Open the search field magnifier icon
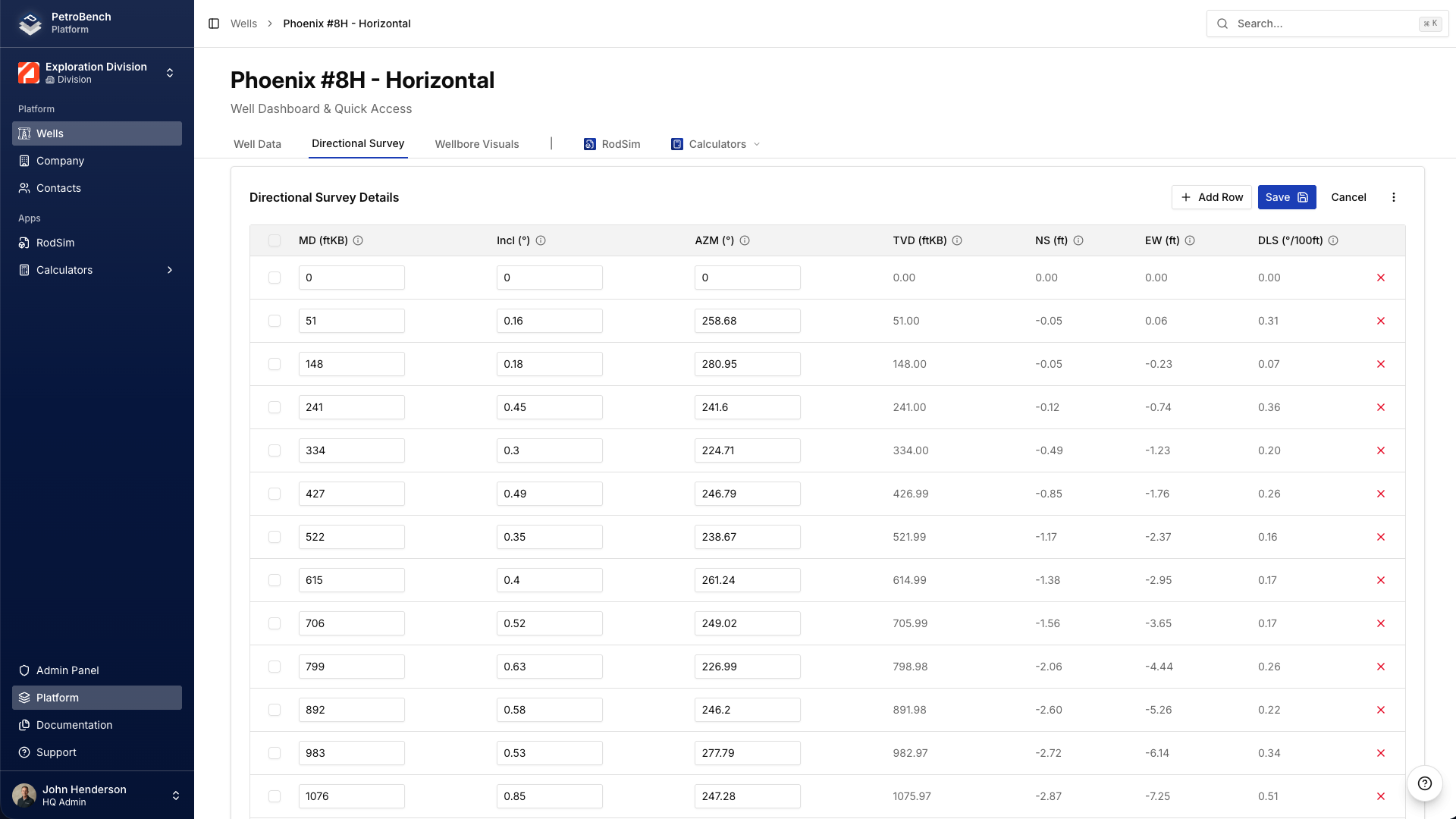1456x819 pixels. point(1222,24)
